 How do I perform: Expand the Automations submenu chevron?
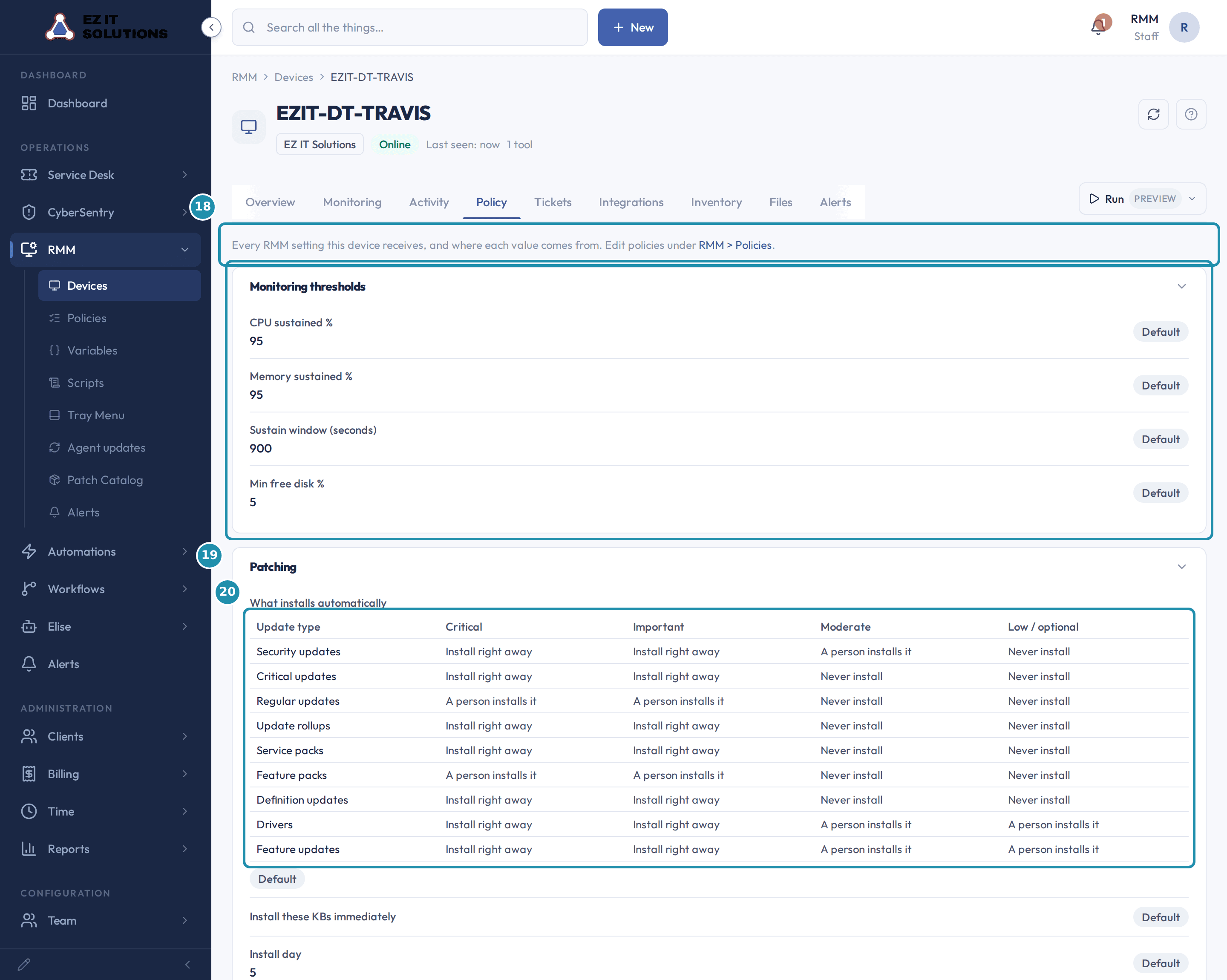pyautogui.click(x=185, y=551)
